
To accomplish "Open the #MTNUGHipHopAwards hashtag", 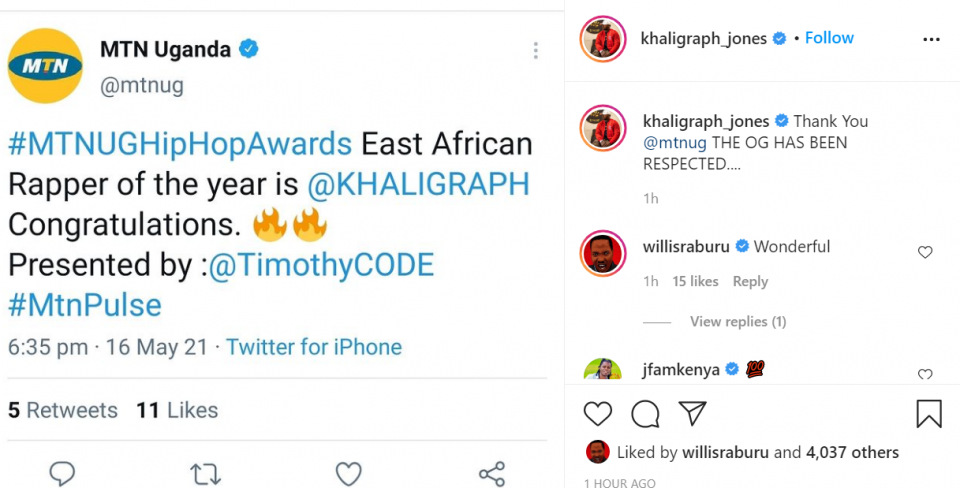I will pyautogui.click(x=180, y=144).
